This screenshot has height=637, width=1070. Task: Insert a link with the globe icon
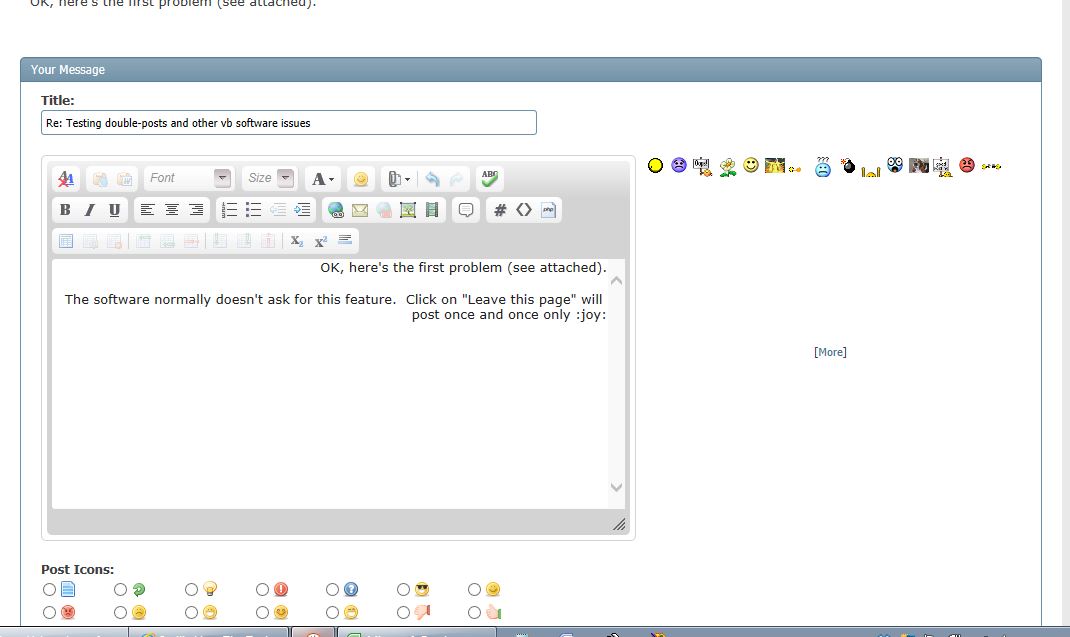click(335, 210)
